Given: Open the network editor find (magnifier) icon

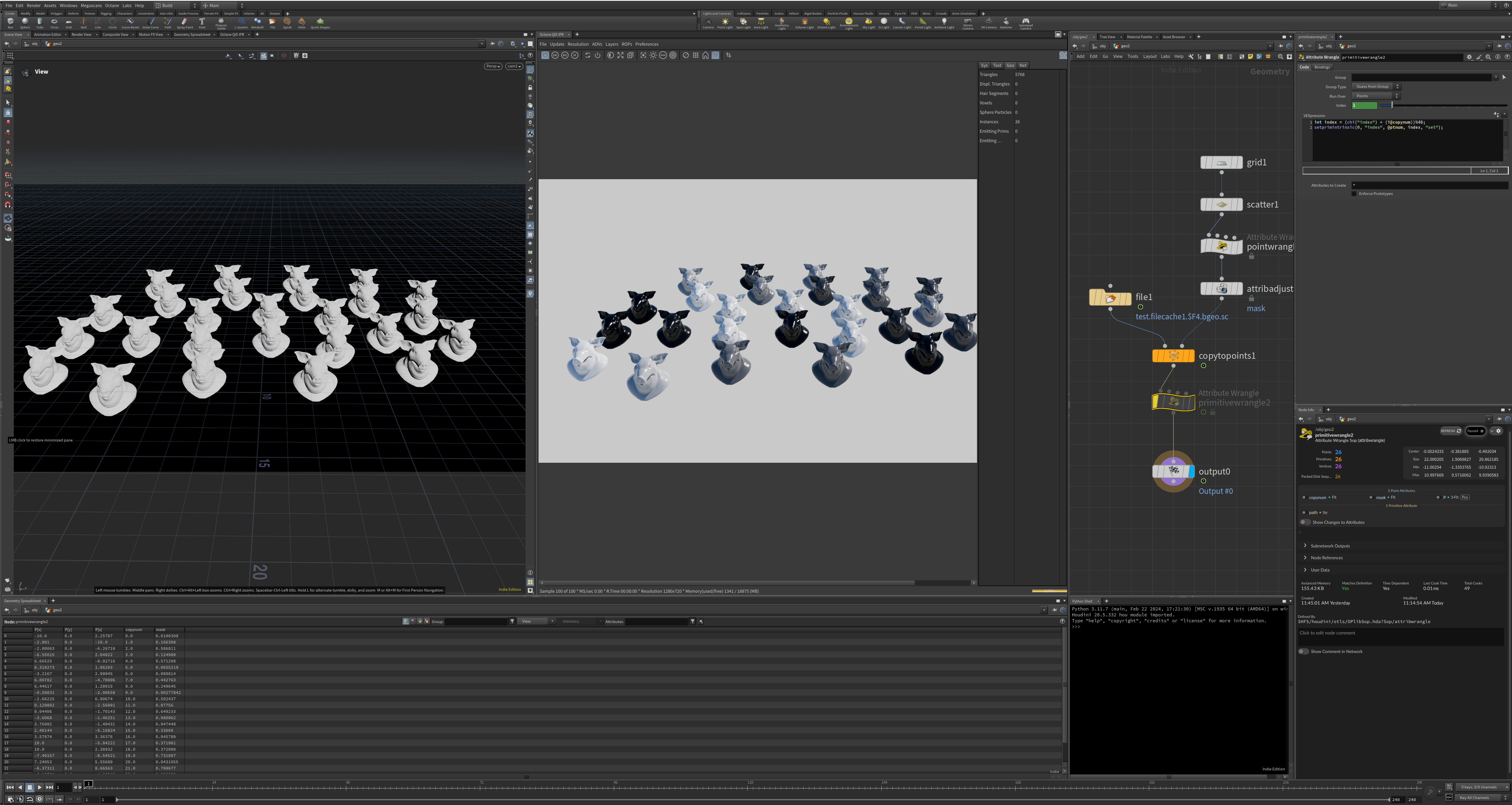Looking at the screenshot, I should (1280, 57).
